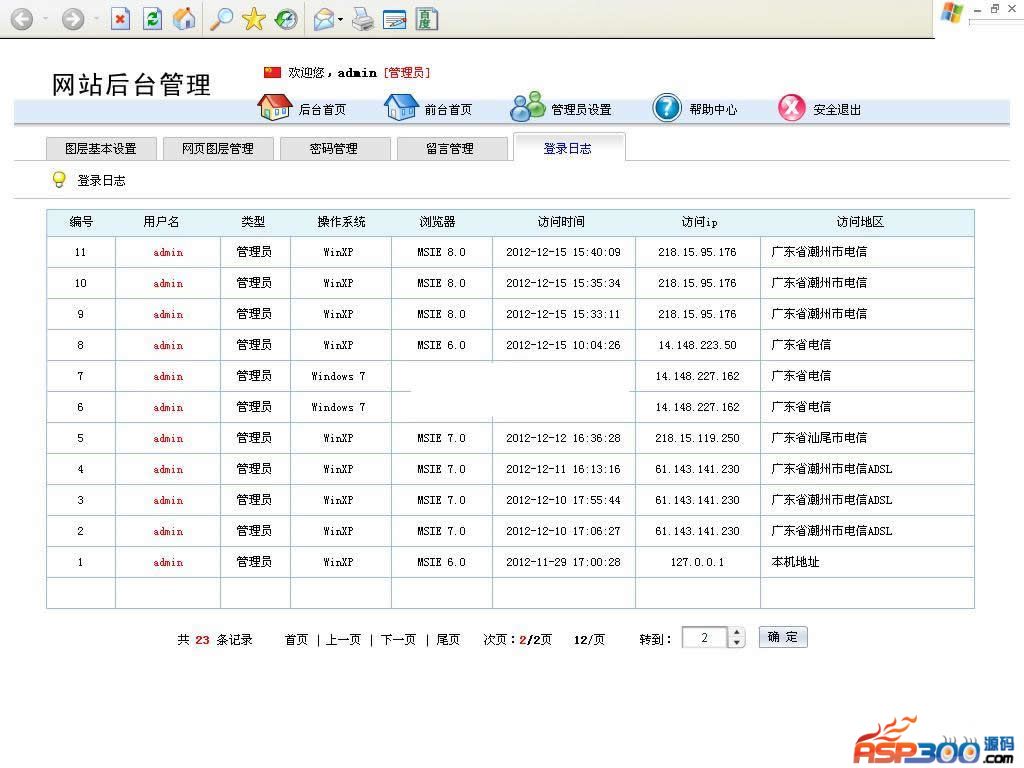Select the 登录日志 tab
1024x768 pixels.
click(x=569, y=148)
